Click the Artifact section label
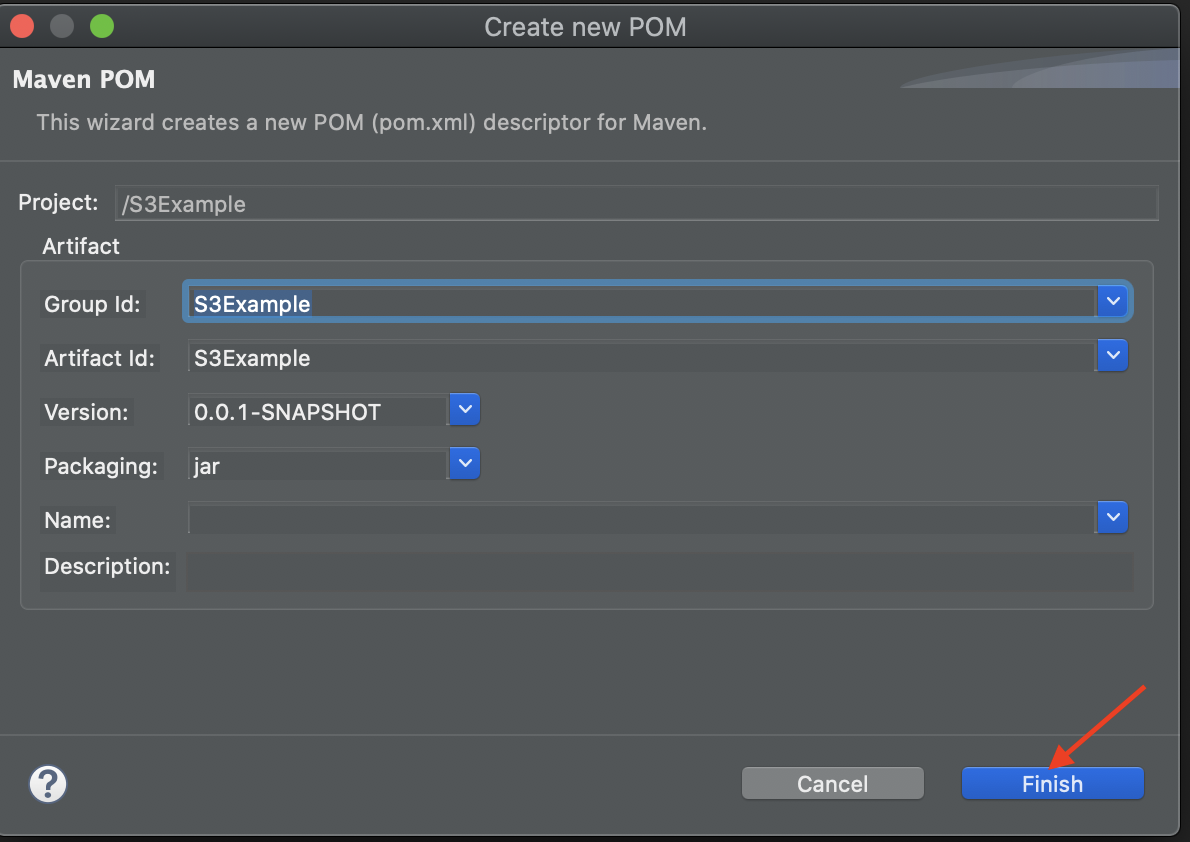The image size is (1190, 842). click(x=80, y=246)
